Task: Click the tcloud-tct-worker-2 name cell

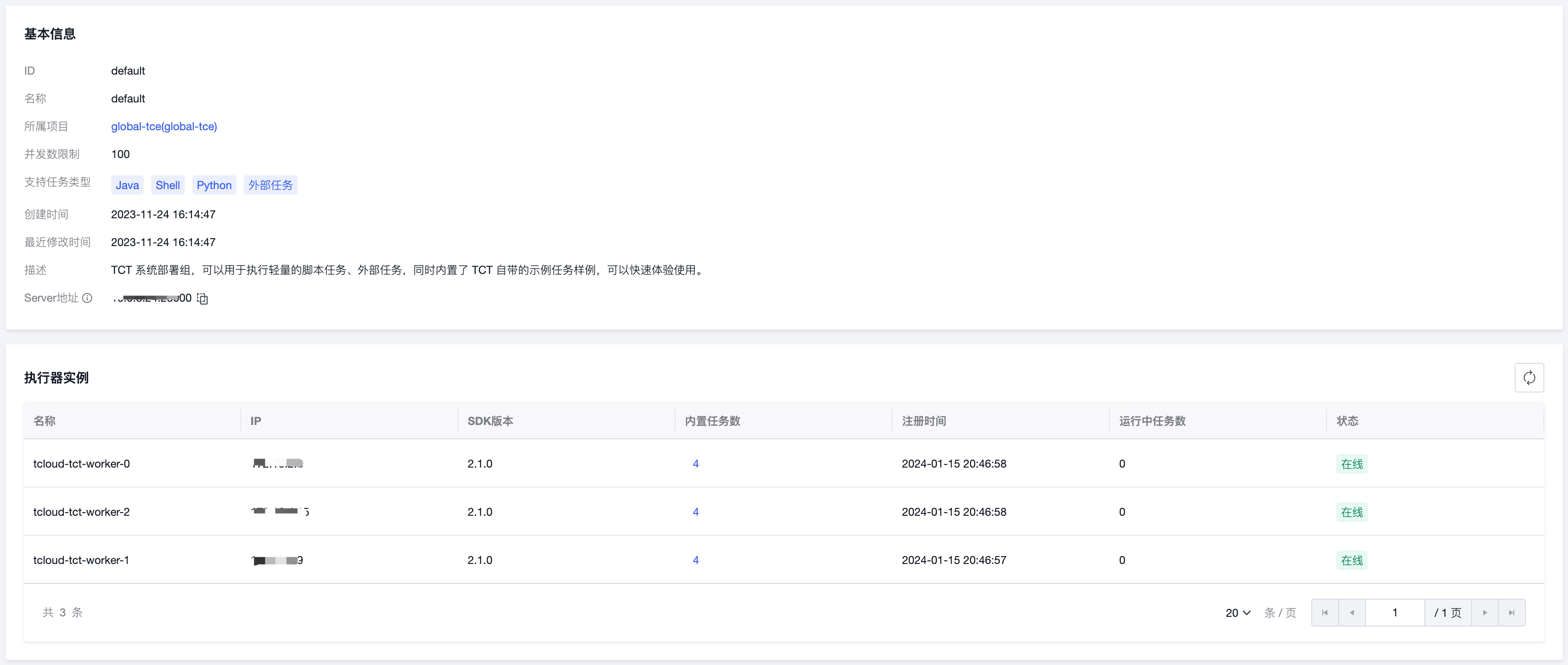Action: [82, 512]
